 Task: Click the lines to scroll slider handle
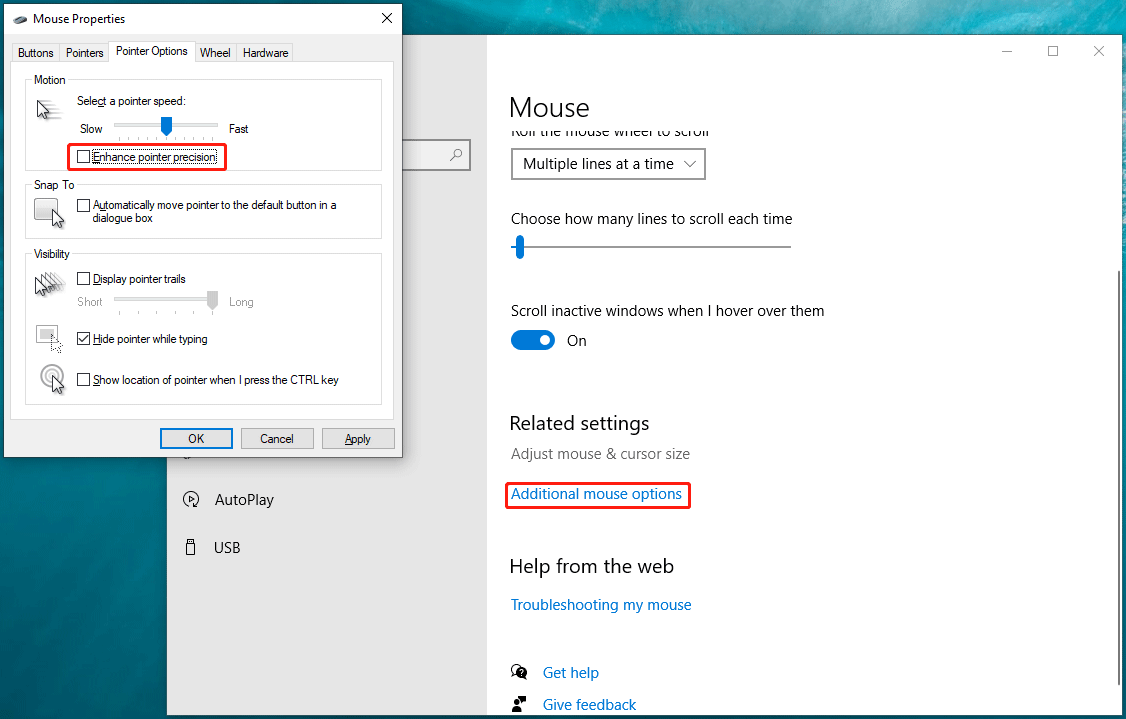pyautogui.click(x=518, y=247)
